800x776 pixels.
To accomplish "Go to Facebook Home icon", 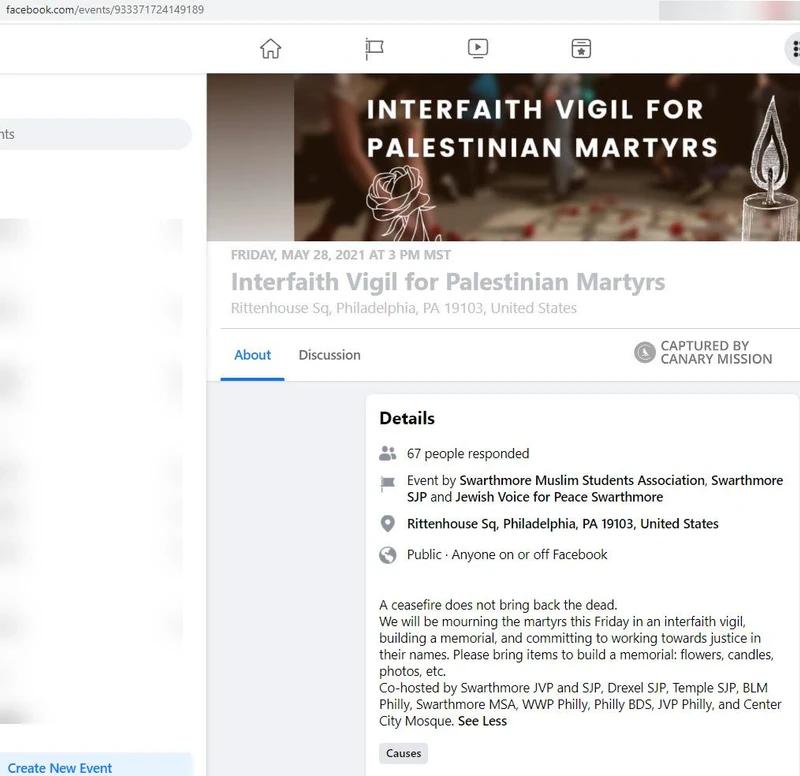I will tap(270, 49).
